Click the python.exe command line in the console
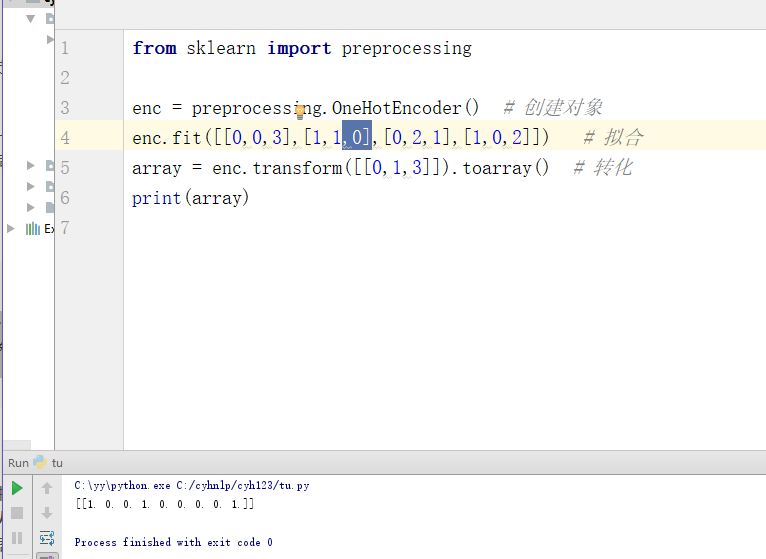 click(192, 486)
